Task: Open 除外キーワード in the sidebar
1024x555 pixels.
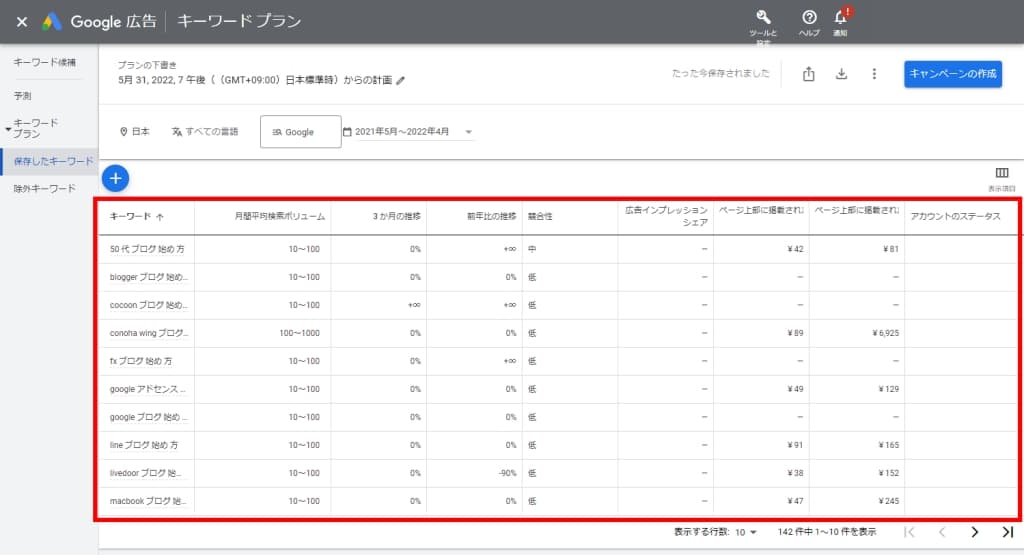Action: click(x=44, y=189)
